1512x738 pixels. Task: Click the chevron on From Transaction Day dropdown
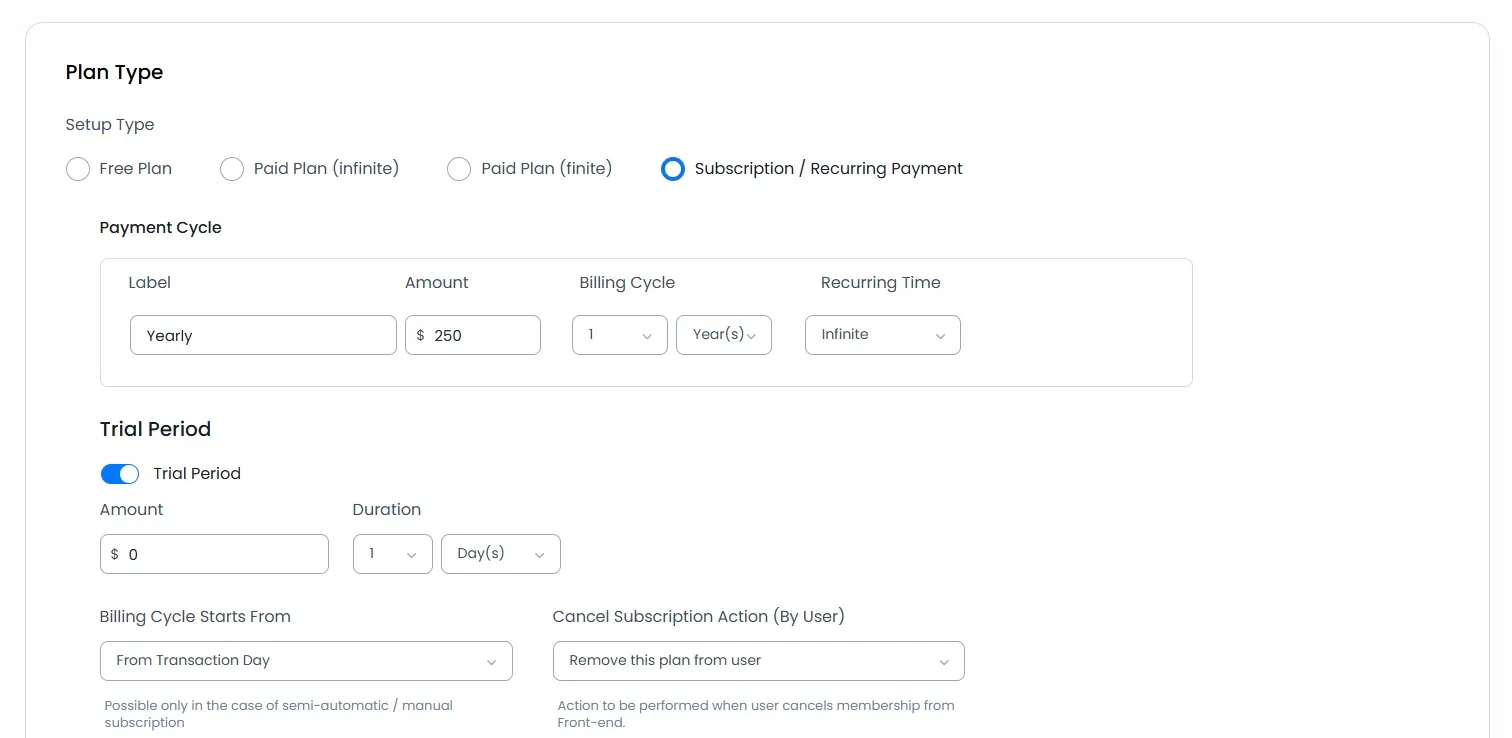(491, 661)
